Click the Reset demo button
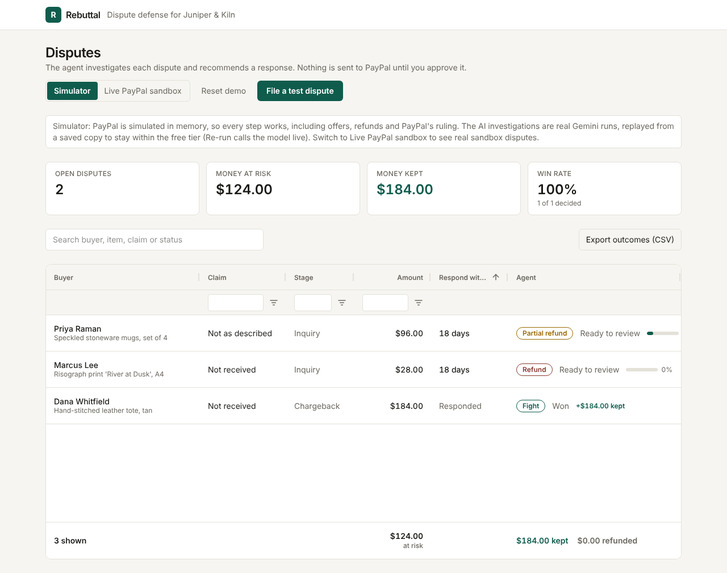The image size is (727, 573). (x=223, y=91)
